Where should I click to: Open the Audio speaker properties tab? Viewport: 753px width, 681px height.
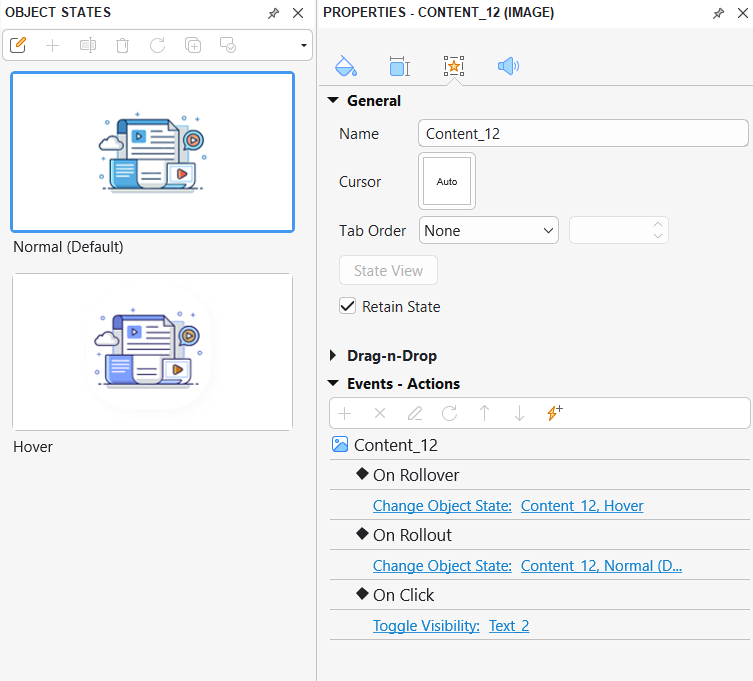(x=508, y=67)
